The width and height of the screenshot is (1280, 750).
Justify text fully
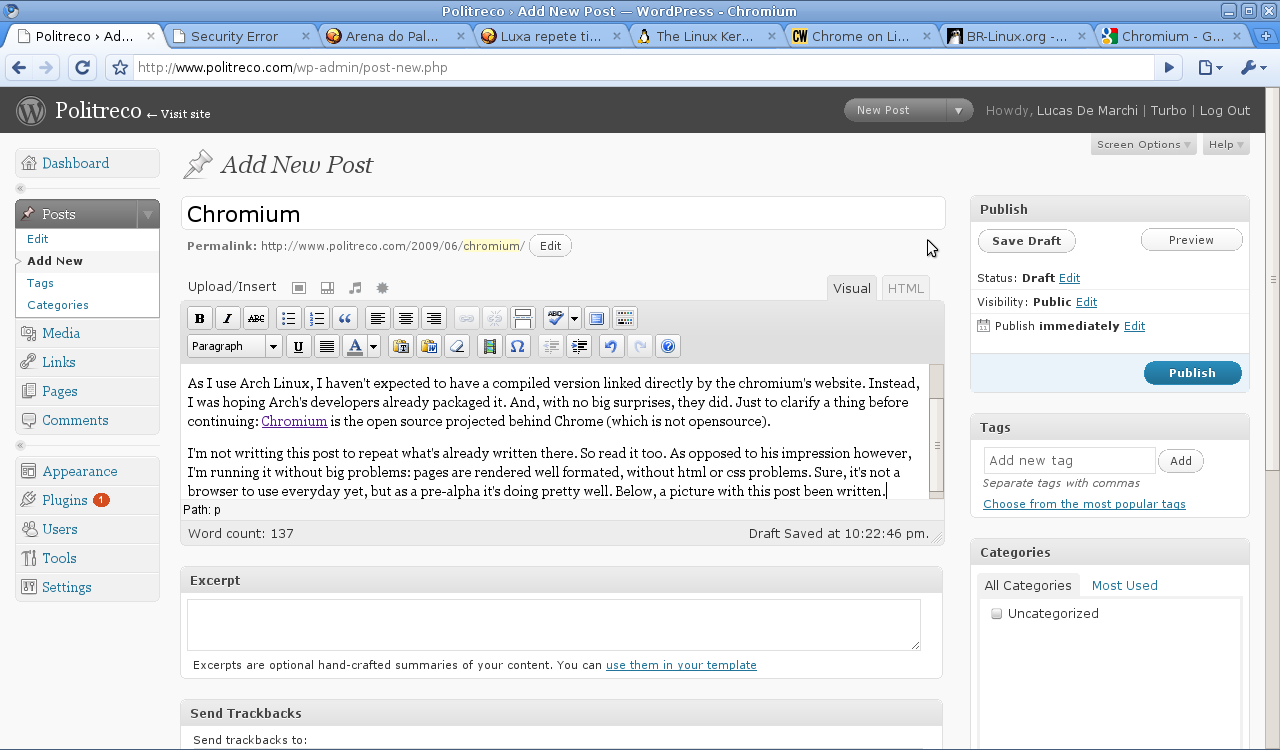[326, 346]
